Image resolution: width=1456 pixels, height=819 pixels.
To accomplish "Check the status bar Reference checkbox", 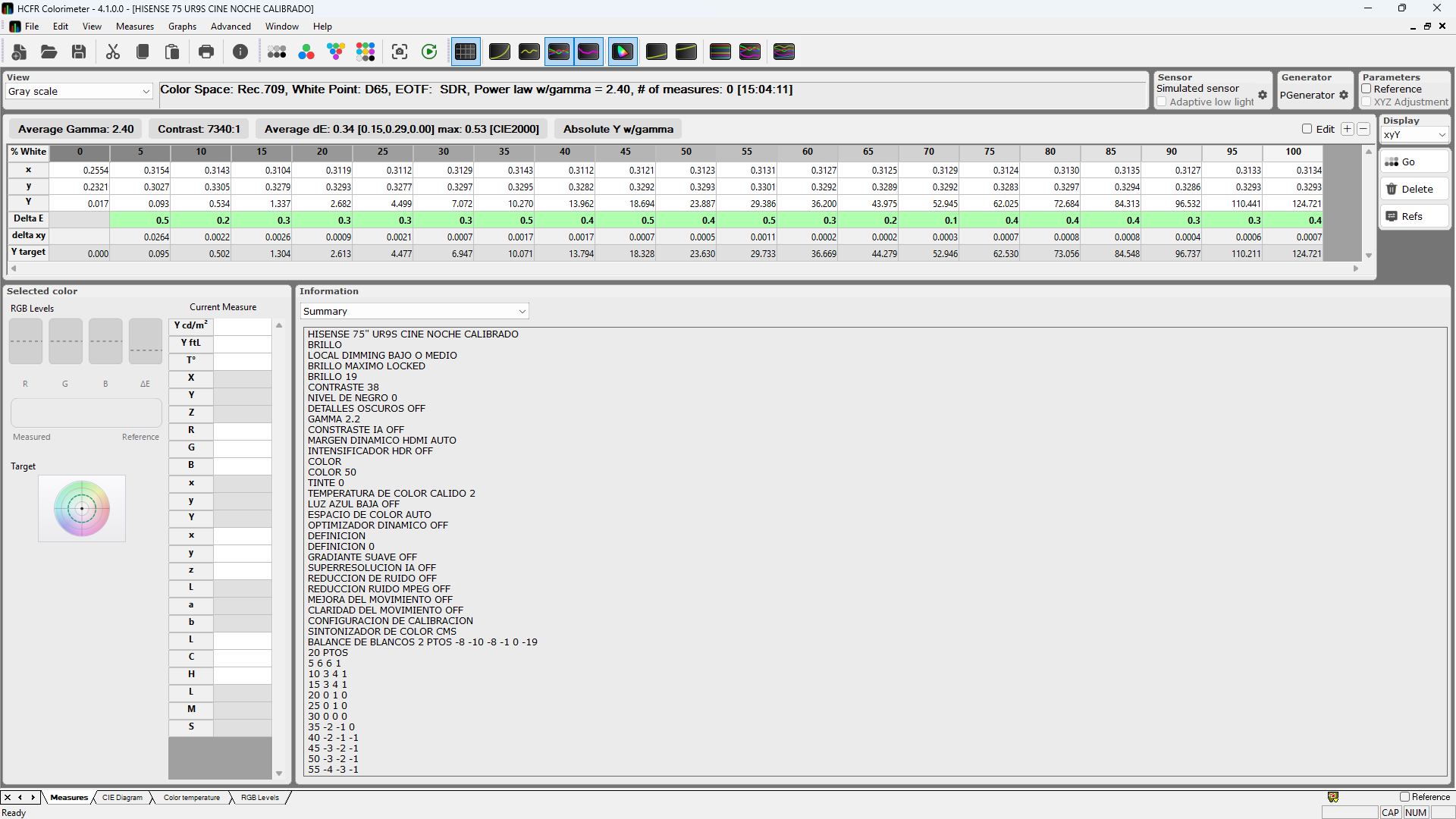I will (x=1404, y=797).
